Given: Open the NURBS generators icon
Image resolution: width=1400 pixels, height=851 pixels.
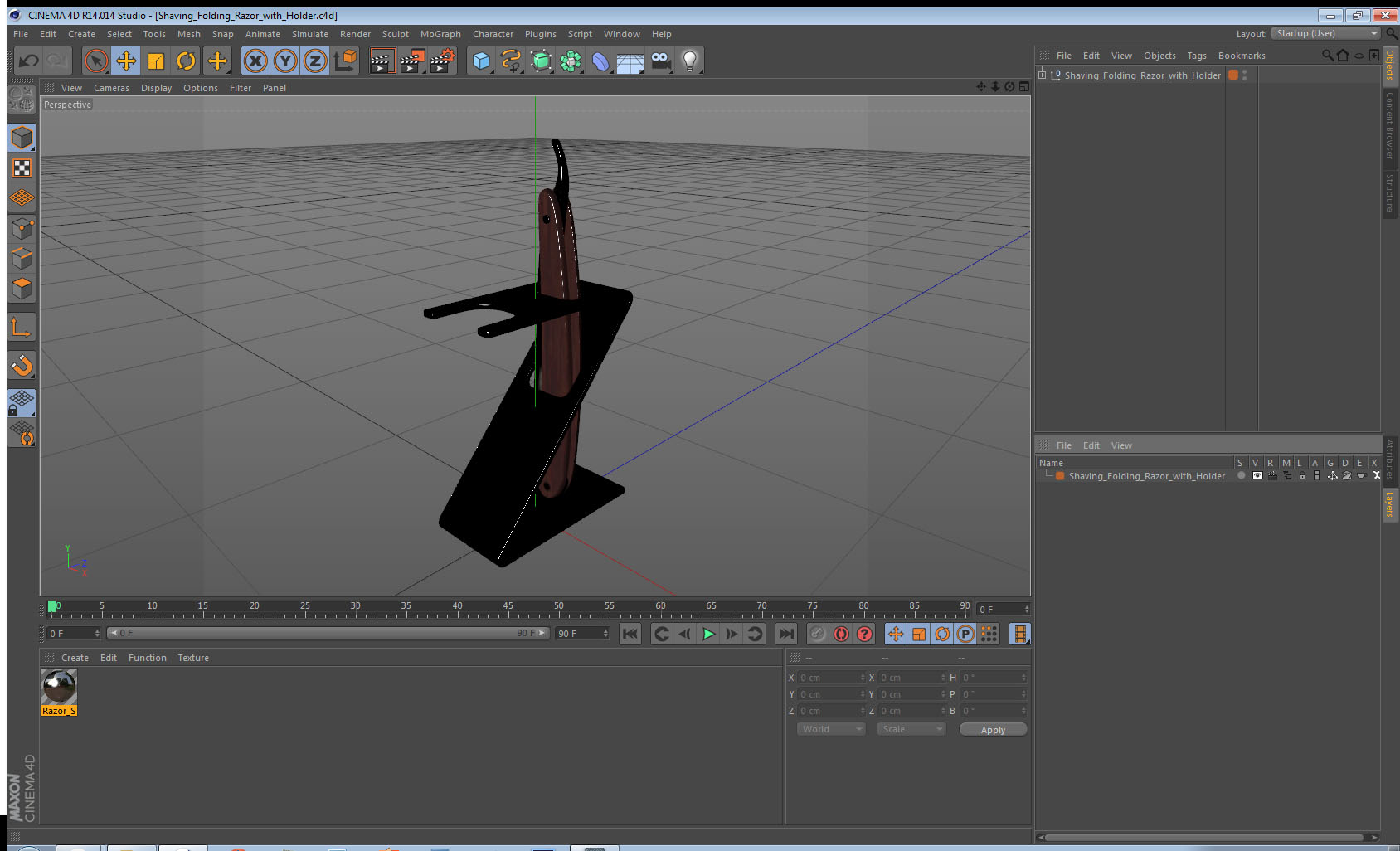Looking at the screenshot, I should point(541,61).
